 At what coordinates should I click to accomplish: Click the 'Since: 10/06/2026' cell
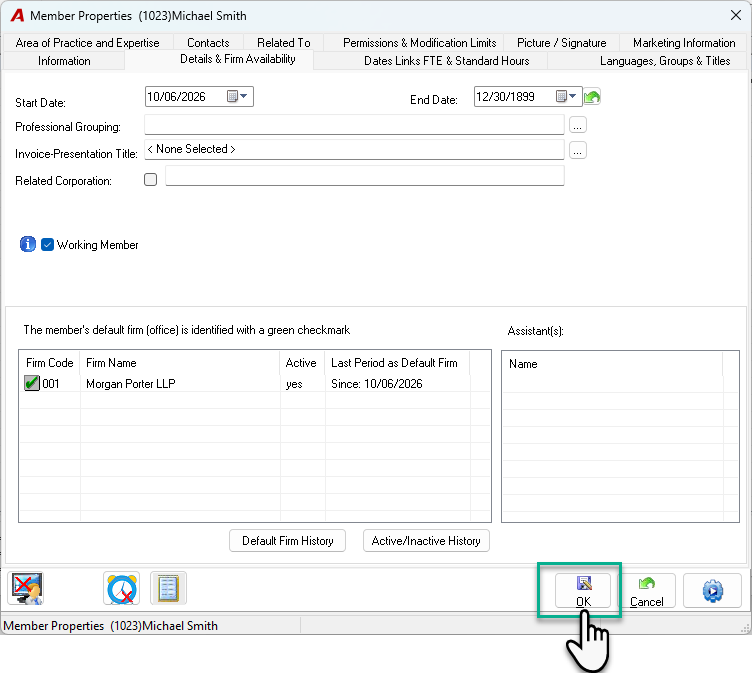click(x=398, y=384)
